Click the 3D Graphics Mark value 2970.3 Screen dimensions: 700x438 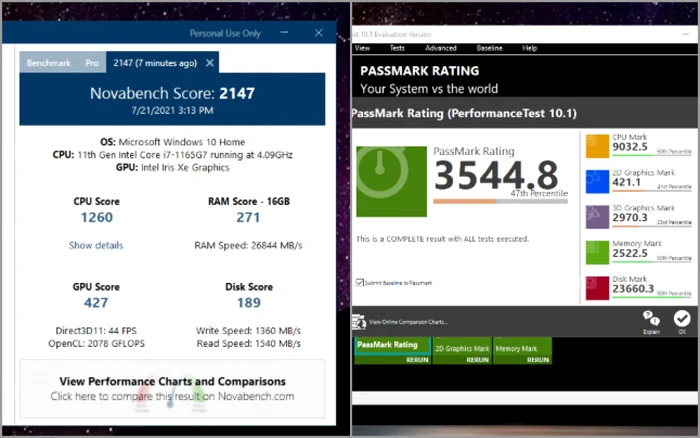[x=630, y=217]
